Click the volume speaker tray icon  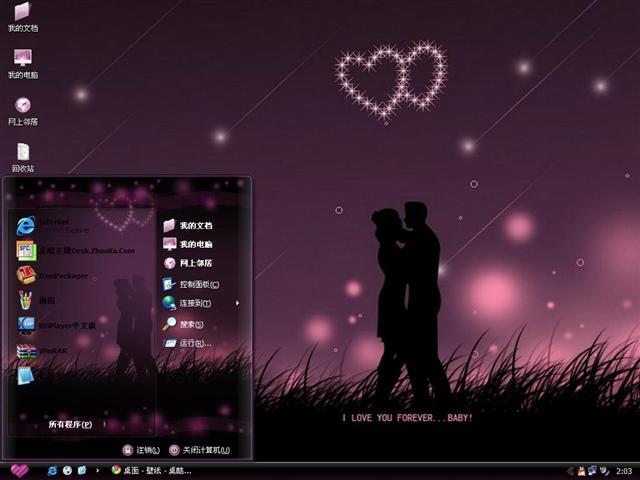[x=604, y=471]
